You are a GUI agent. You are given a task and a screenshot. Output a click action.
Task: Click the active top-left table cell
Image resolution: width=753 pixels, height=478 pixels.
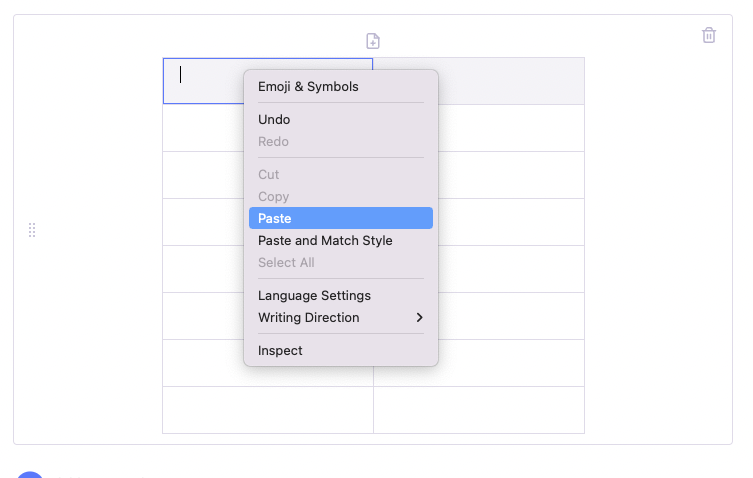[x=204, y=81]
